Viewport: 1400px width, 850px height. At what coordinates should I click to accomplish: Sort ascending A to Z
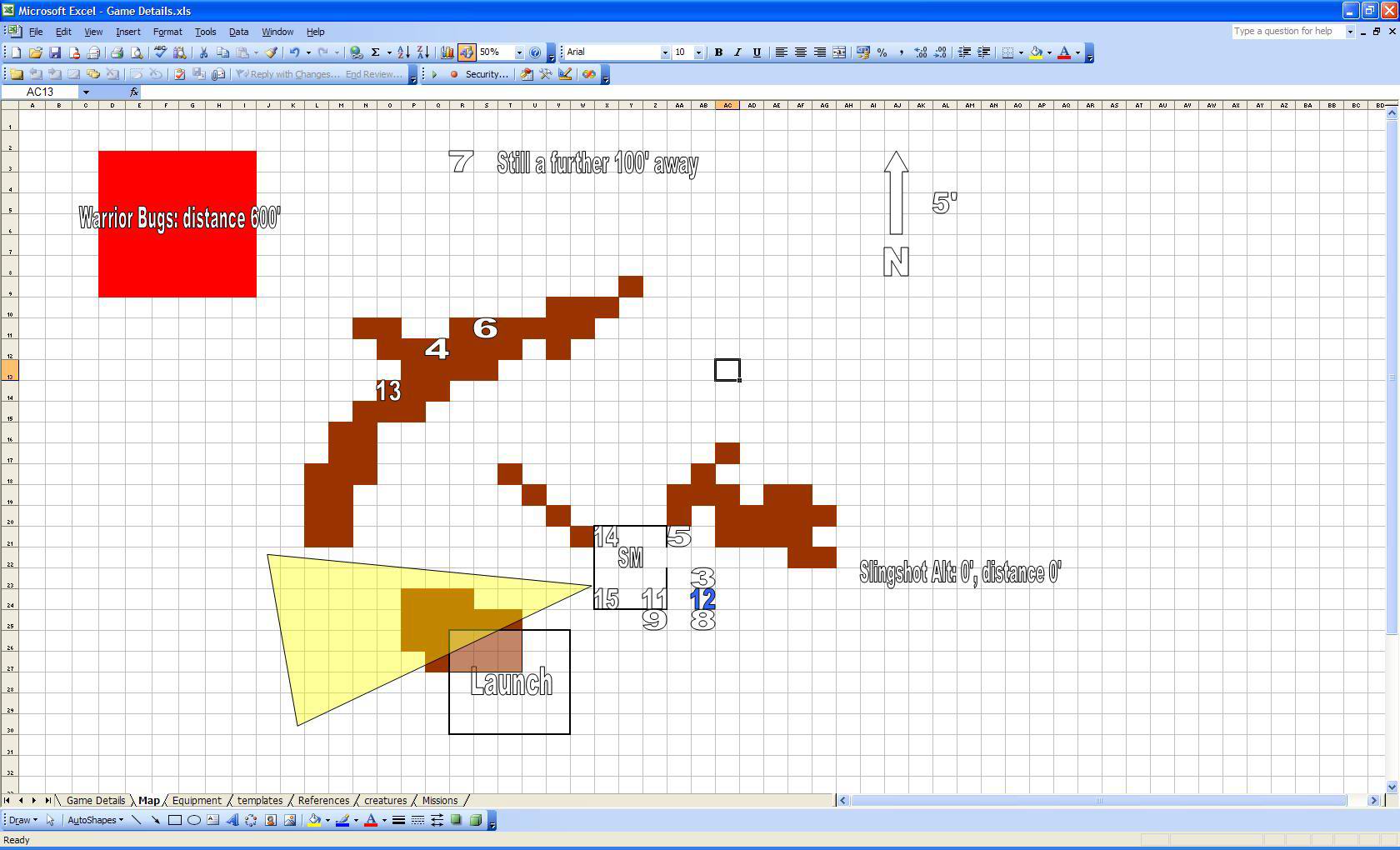click(x=403, y=52)
